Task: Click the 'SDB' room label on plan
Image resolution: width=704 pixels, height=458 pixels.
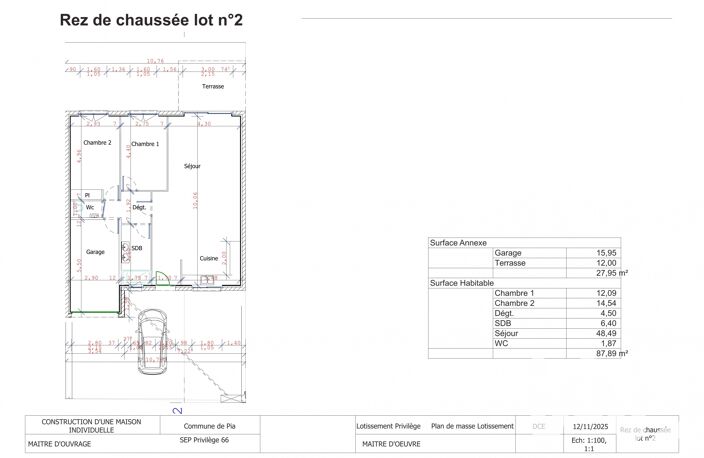Action: click(137, 248)
